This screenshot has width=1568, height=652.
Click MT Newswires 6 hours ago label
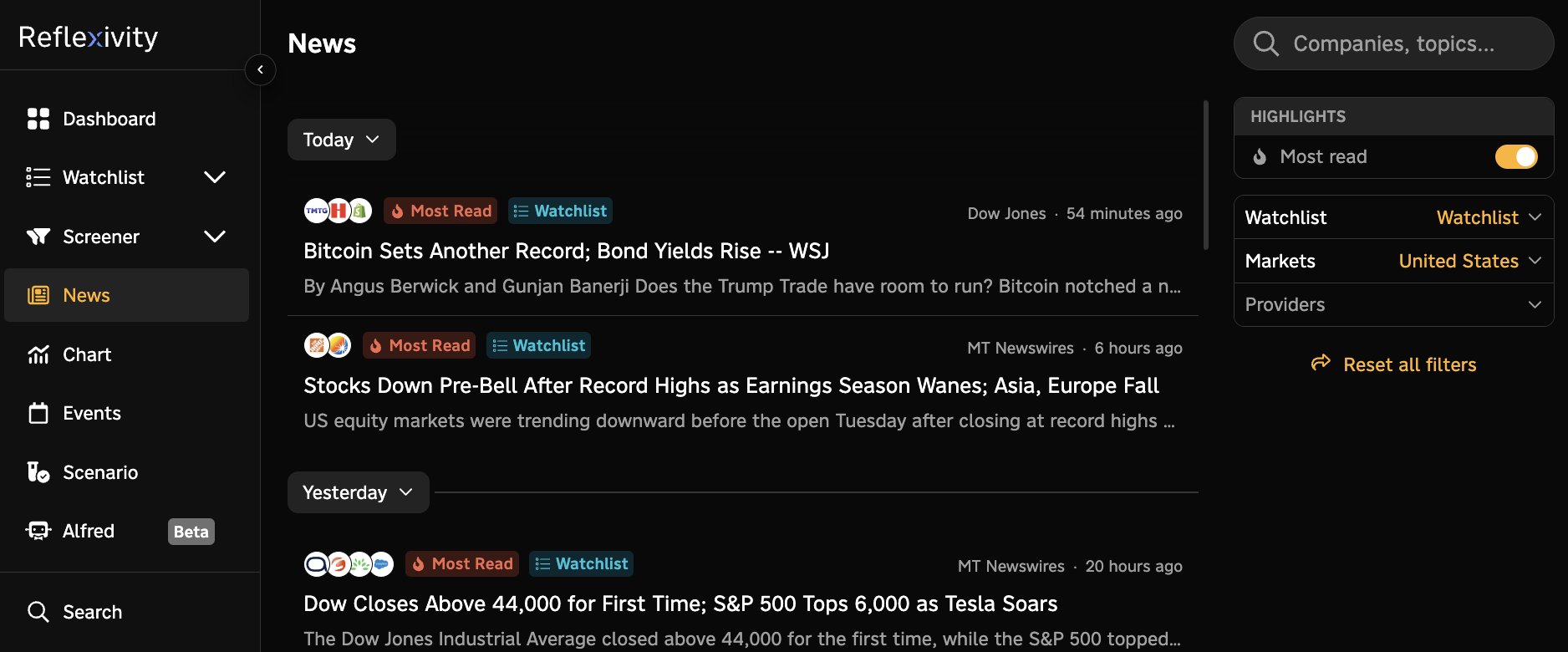tap(1075, 348)
